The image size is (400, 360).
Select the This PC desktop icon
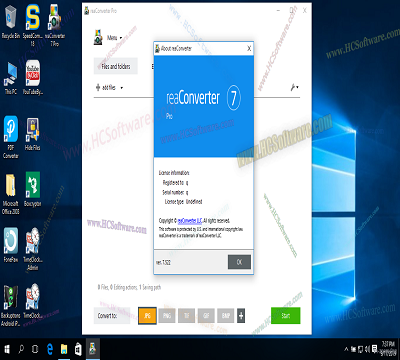tap(11, 78)
